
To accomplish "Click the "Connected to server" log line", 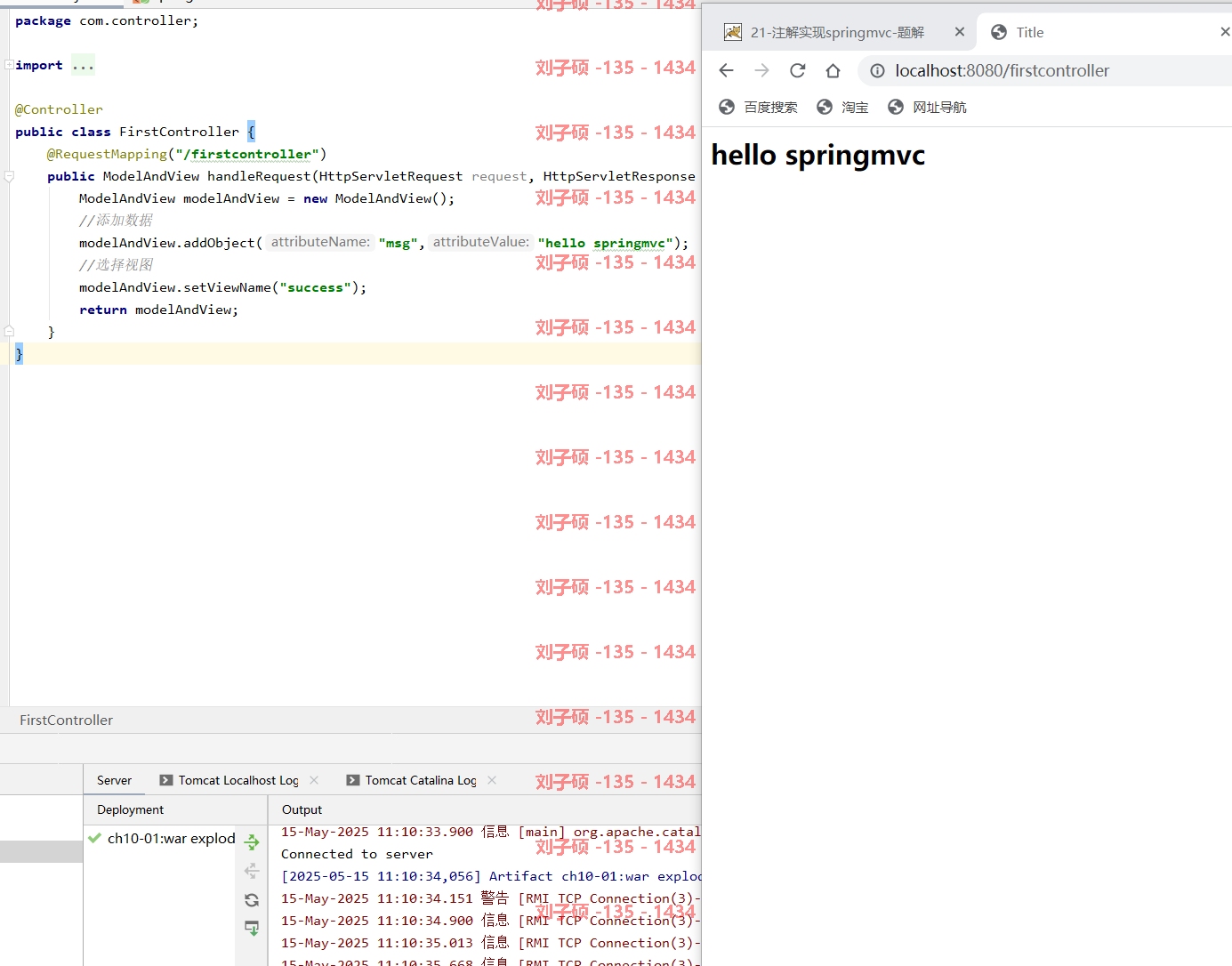I will point(357,854).
